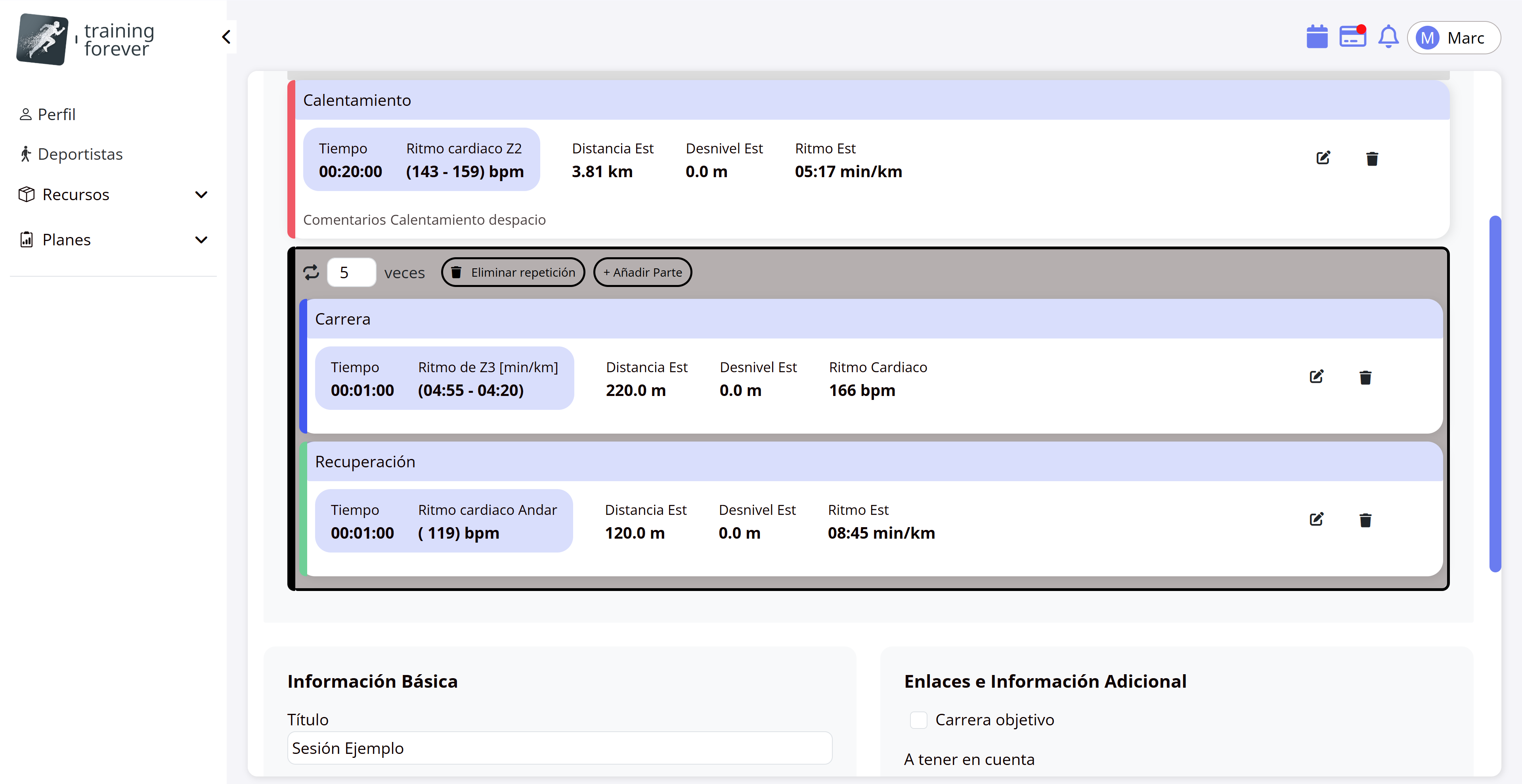Click Añadir Parte button

[642, 272]
